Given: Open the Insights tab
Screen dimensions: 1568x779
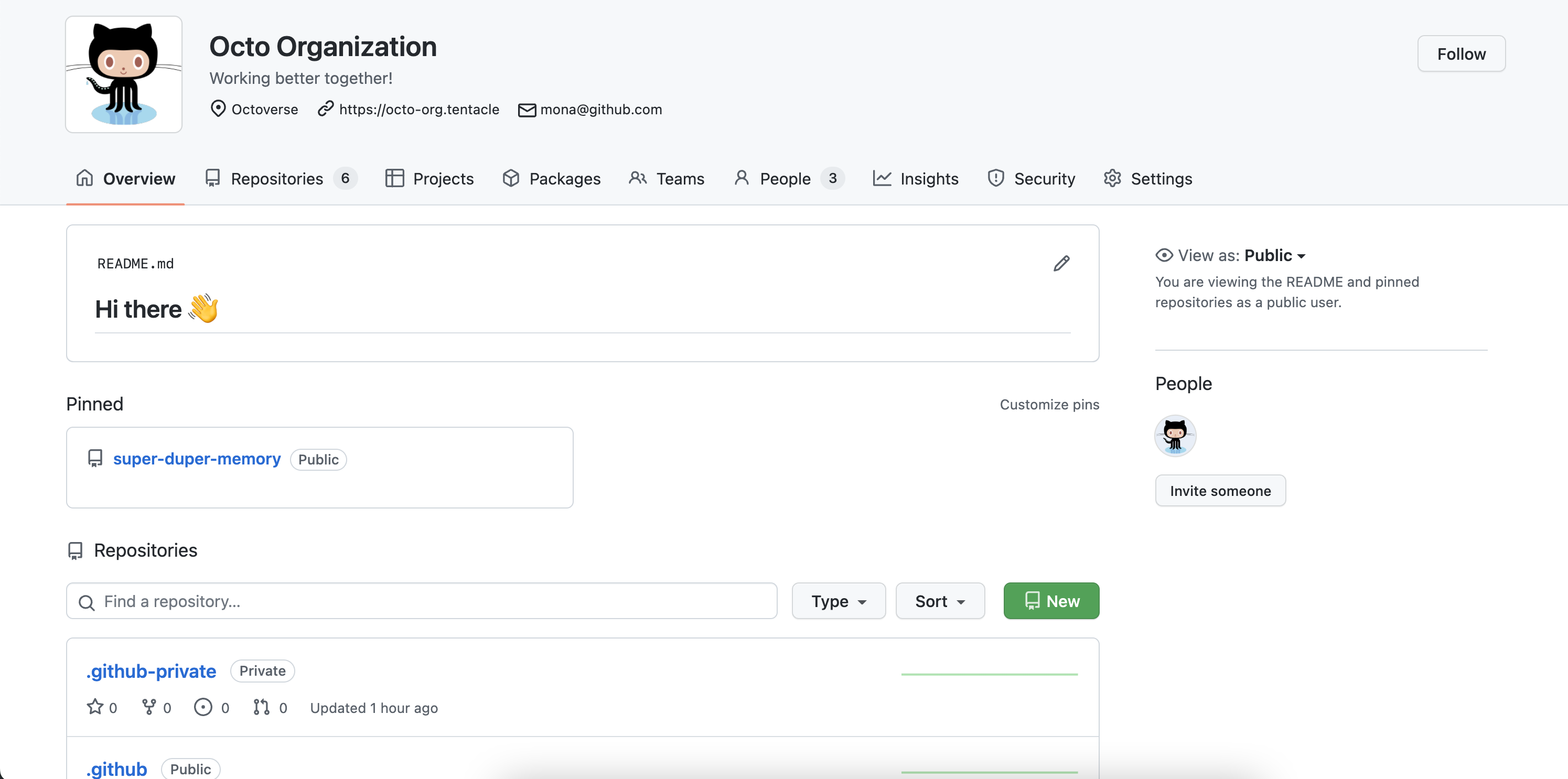Looking at the screenshot, I should click(x=916, y=178).
